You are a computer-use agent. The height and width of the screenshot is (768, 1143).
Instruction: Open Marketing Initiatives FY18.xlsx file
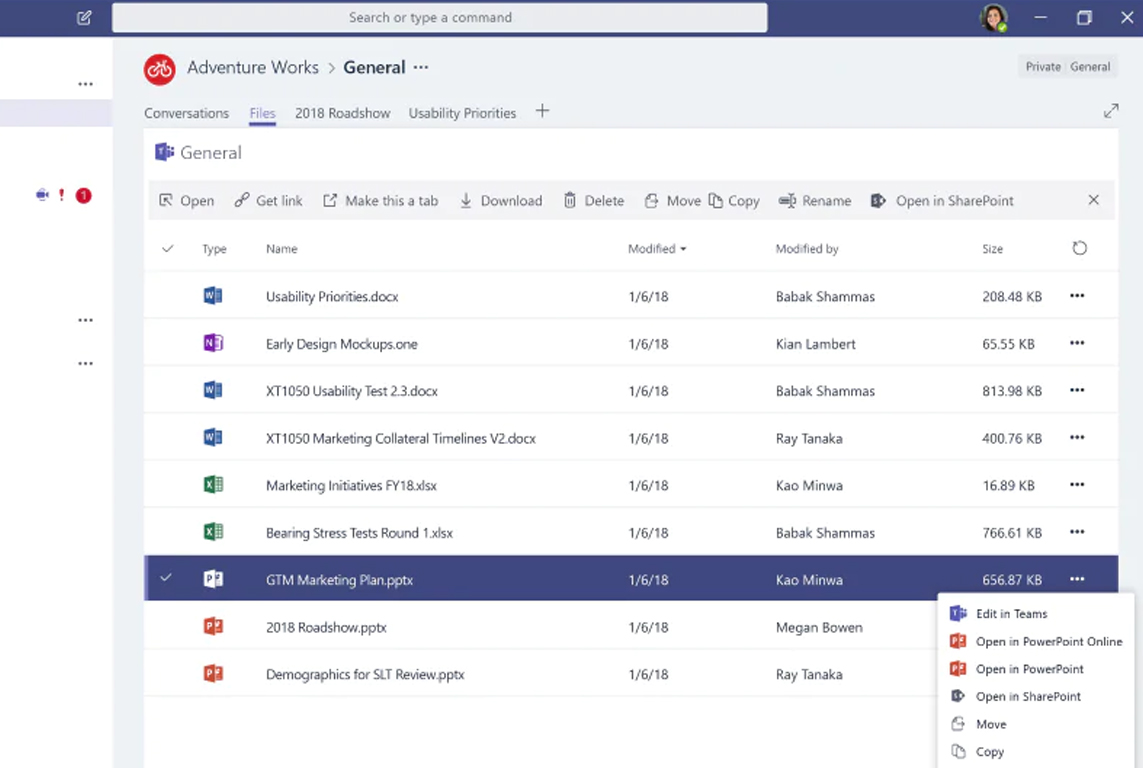tap(351, 485)
